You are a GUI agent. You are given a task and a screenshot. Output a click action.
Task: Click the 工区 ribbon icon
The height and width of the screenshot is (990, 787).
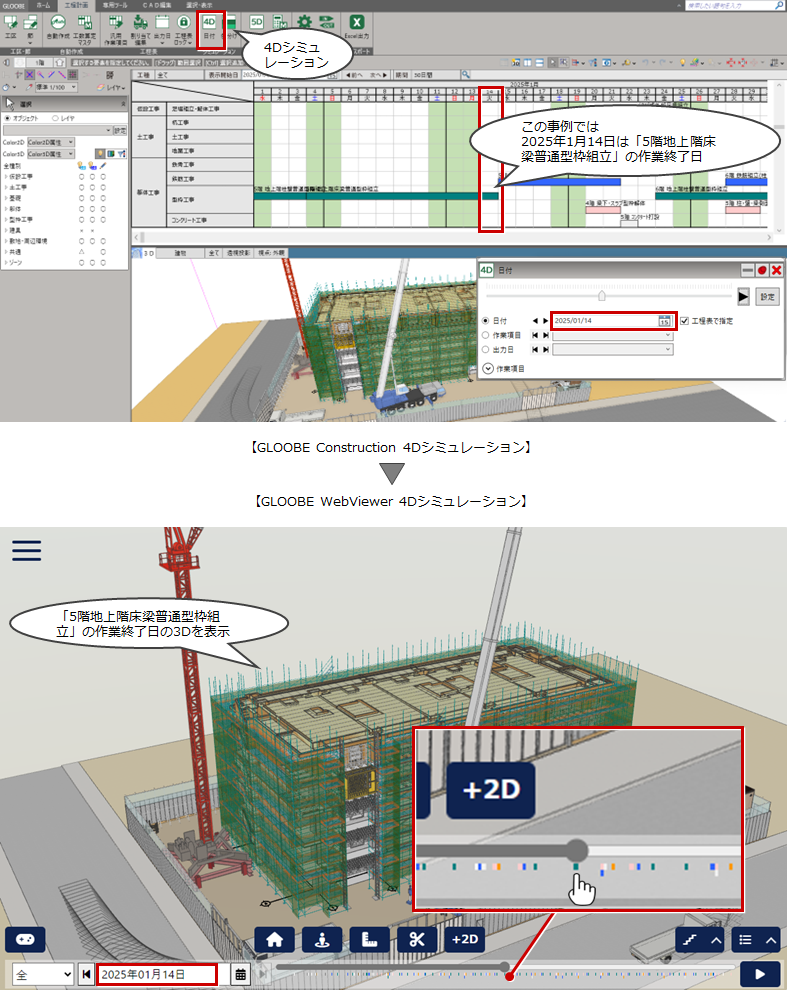click(x=11, y=28)
